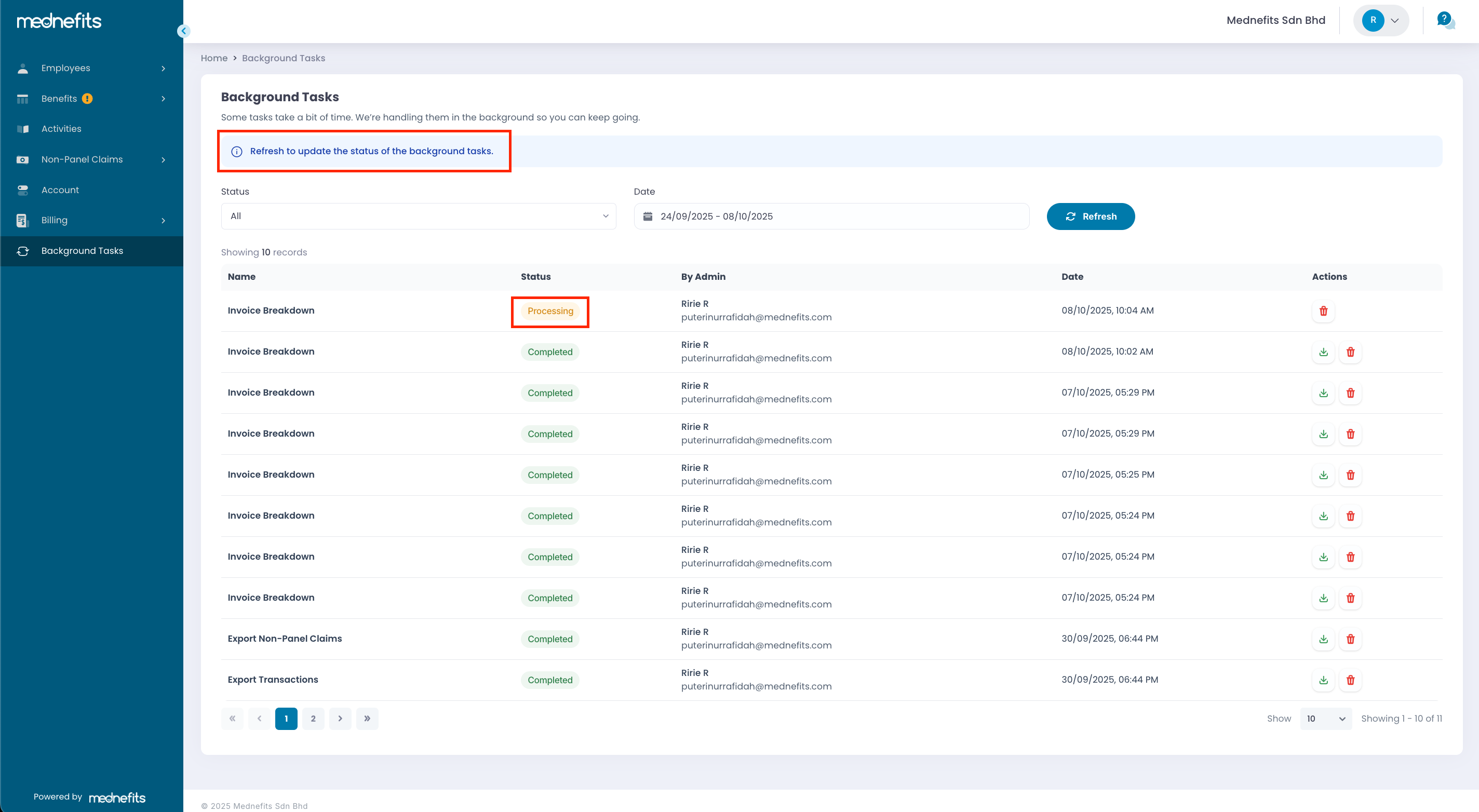Click the Benefits warning badge
Screen dimensions: 1479x812
[87, 99]
